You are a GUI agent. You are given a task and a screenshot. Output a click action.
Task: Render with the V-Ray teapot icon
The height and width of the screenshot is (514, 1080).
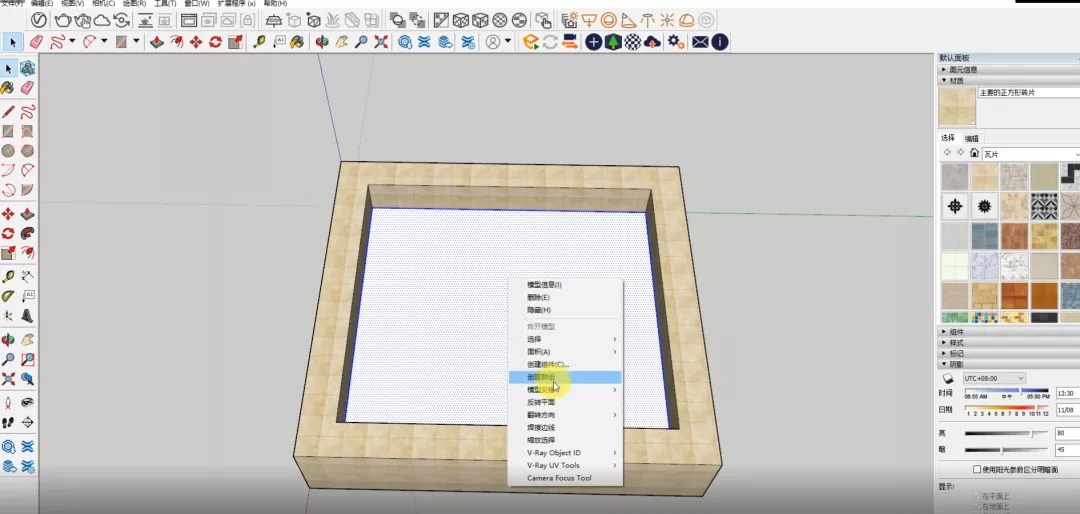coord(63,20)
